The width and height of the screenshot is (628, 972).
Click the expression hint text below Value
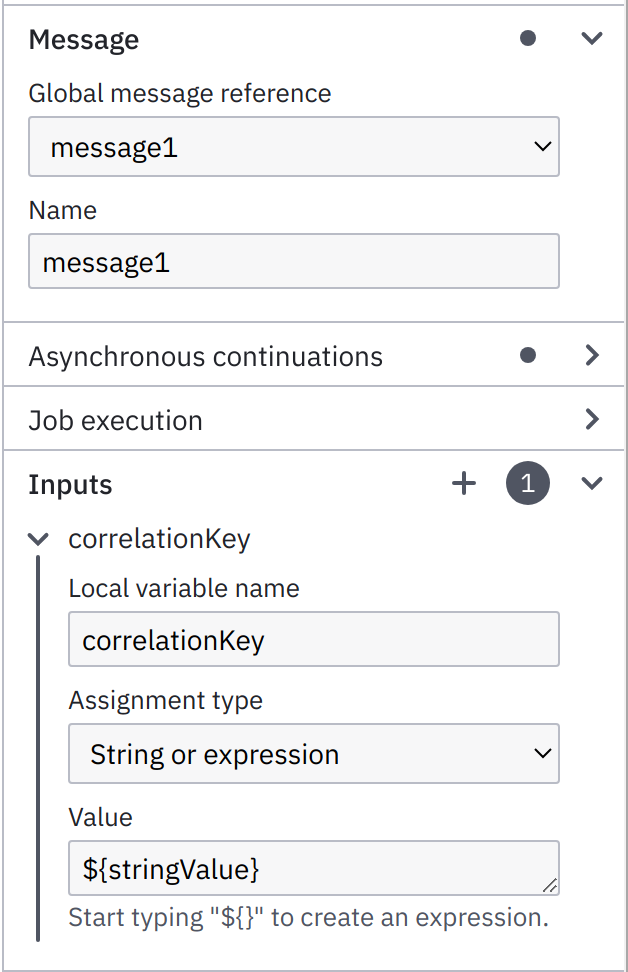tap(309, 917)
